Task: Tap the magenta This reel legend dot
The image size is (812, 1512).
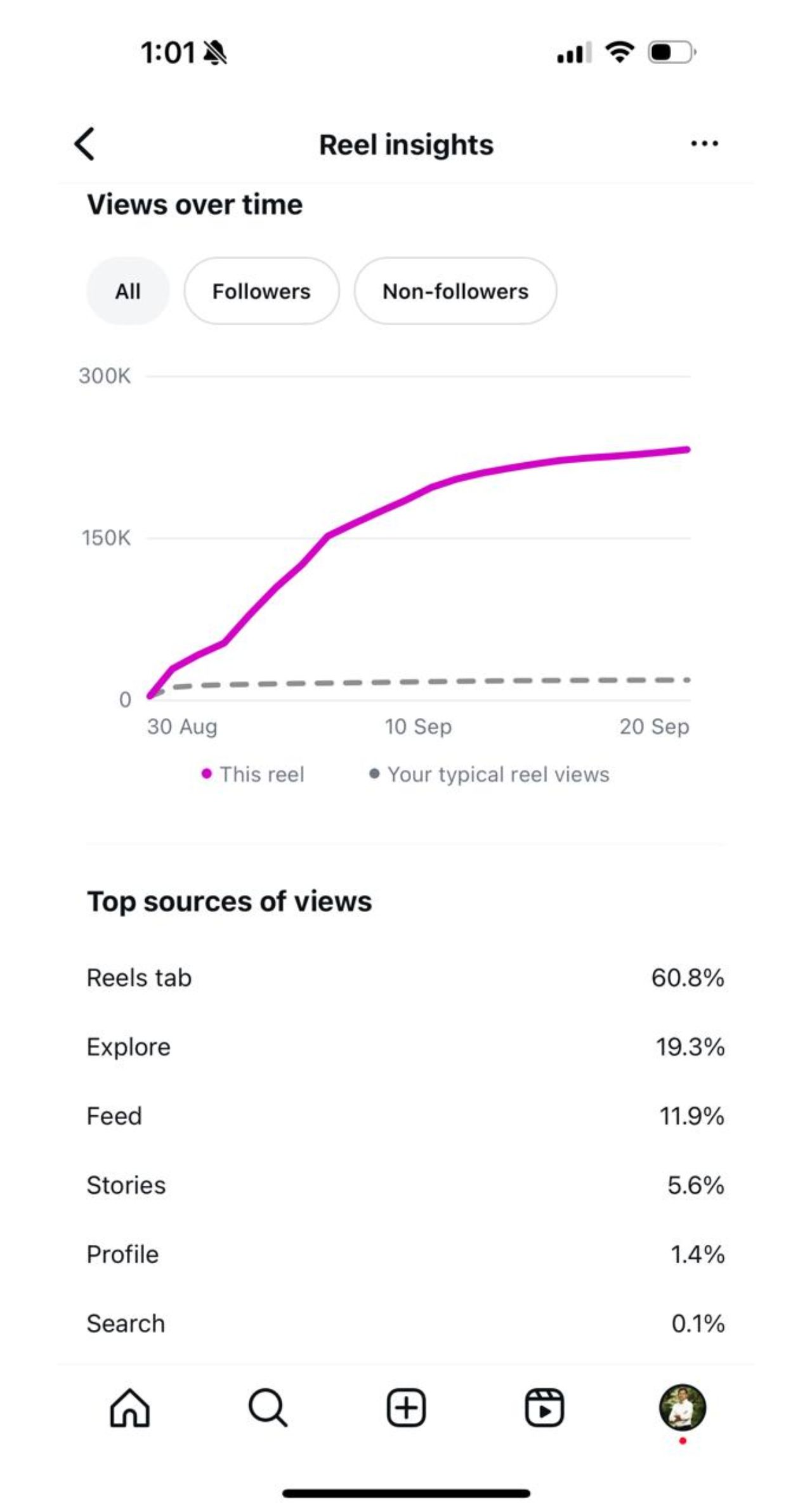Action: [x=206, y=774]
